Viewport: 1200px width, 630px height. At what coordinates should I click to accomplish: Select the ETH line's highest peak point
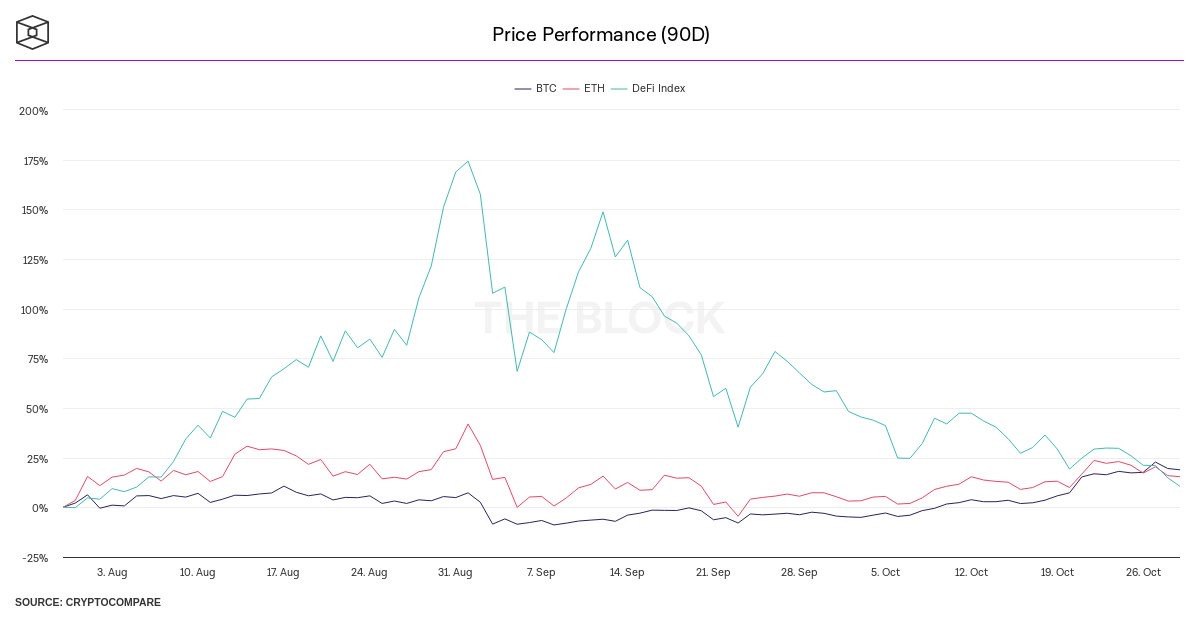pos(468,424)
